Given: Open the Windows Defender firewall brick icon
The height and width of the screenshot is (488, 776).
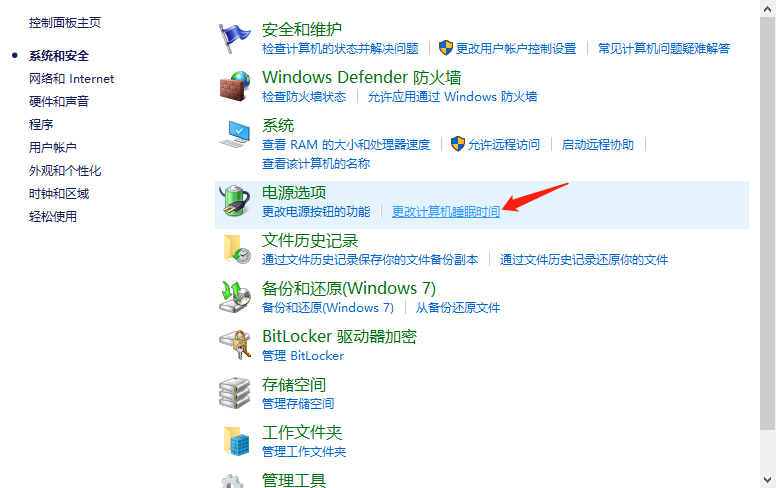Looking at the screenshot, I should 235,87.
